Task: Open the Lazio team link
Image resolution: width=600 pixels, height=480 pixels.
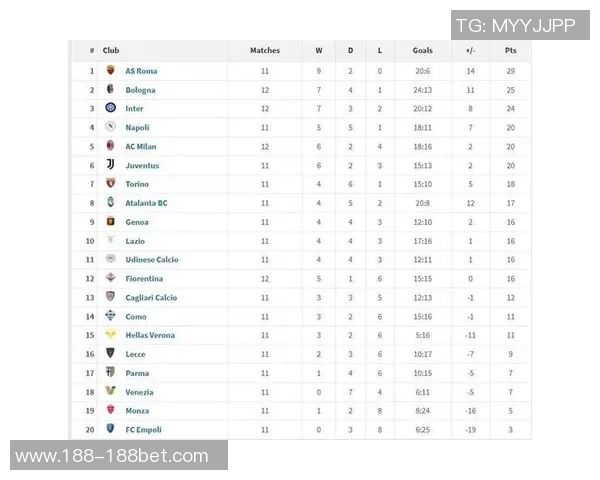Action: 135,241
